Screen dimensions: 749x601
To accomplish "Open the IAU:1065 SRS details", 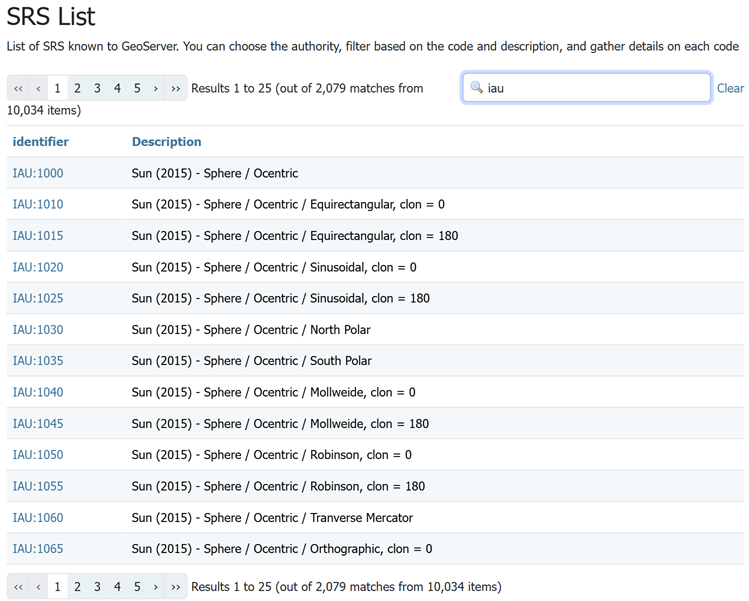I will click(x=38, y=549).
